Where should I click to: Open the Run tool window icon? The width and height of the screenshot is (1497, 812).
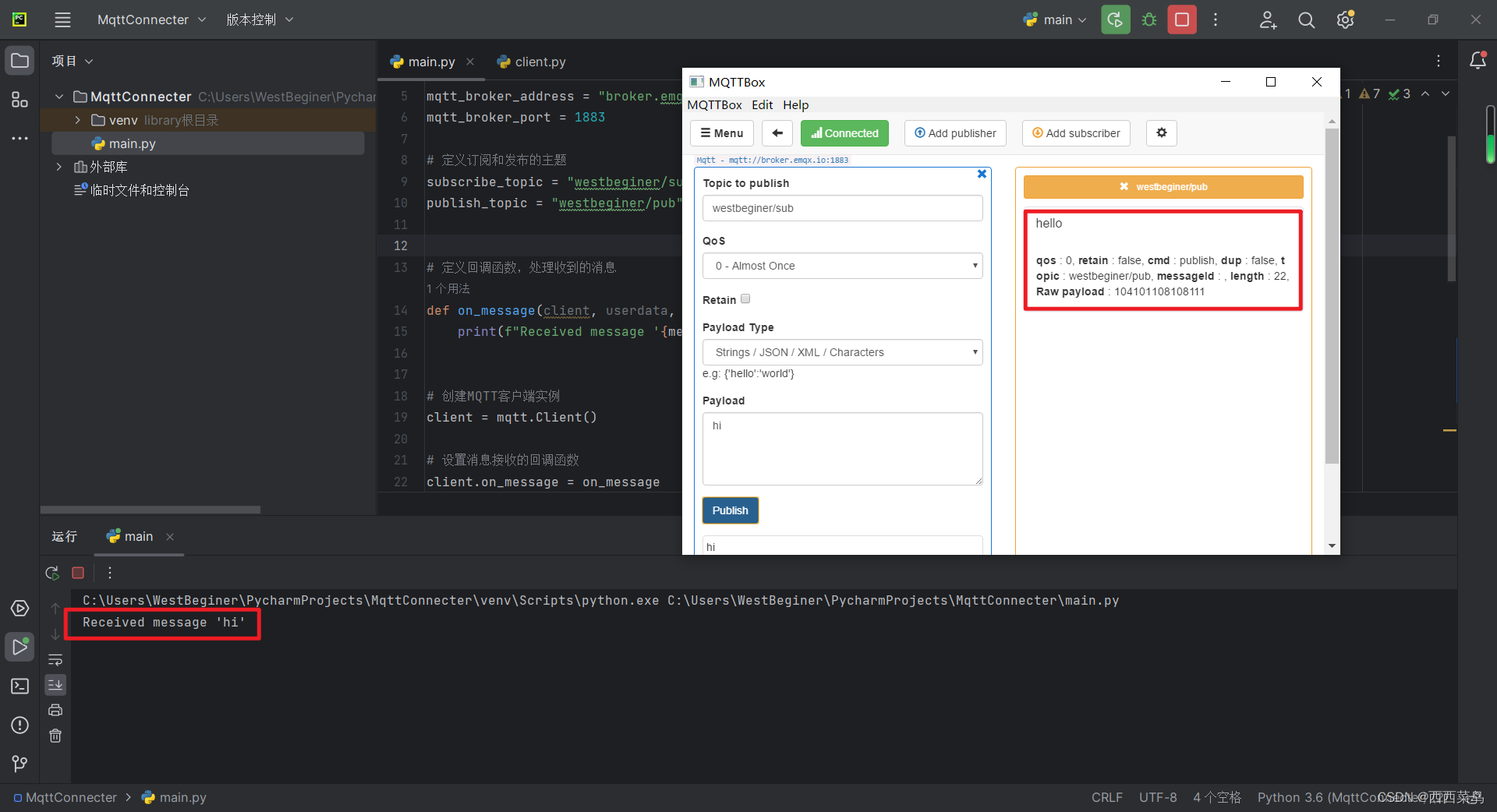19,647
